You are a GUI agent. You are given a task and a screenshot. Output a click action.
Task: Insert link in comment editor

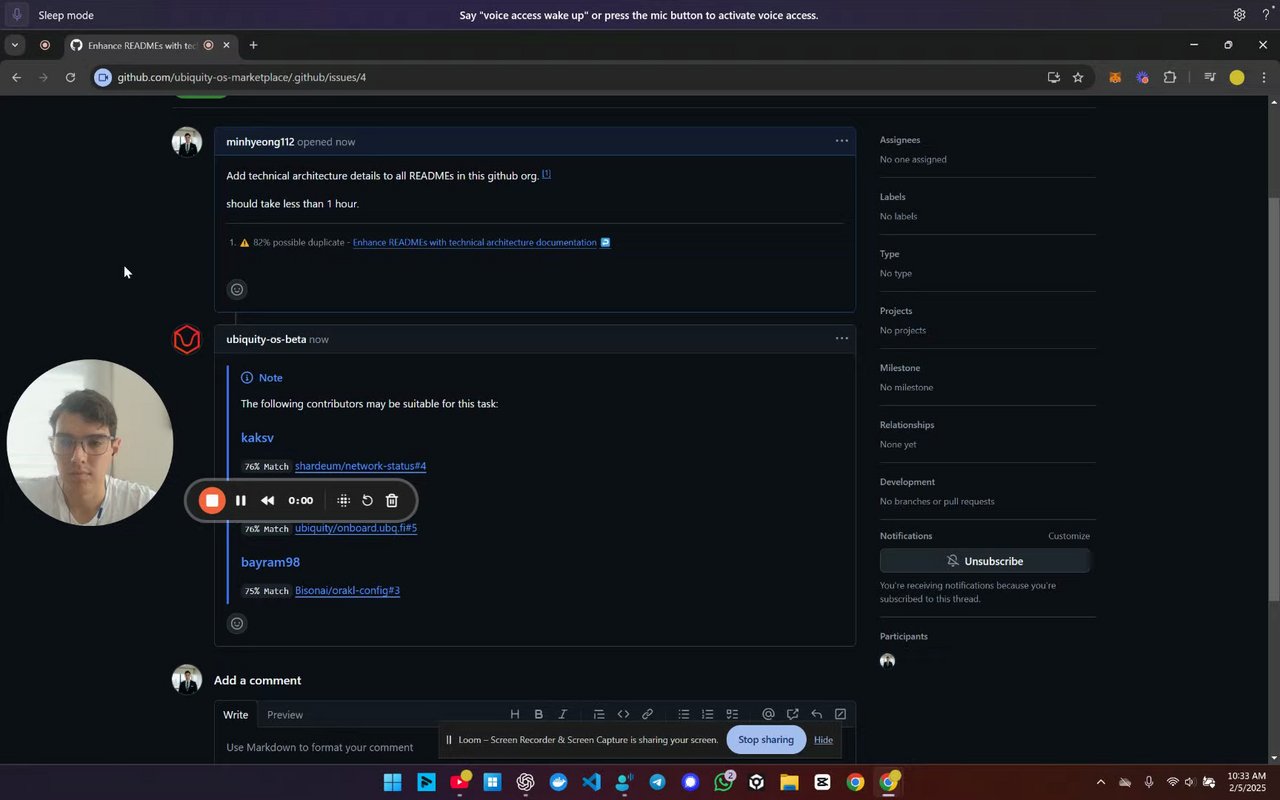coord(647,714)
